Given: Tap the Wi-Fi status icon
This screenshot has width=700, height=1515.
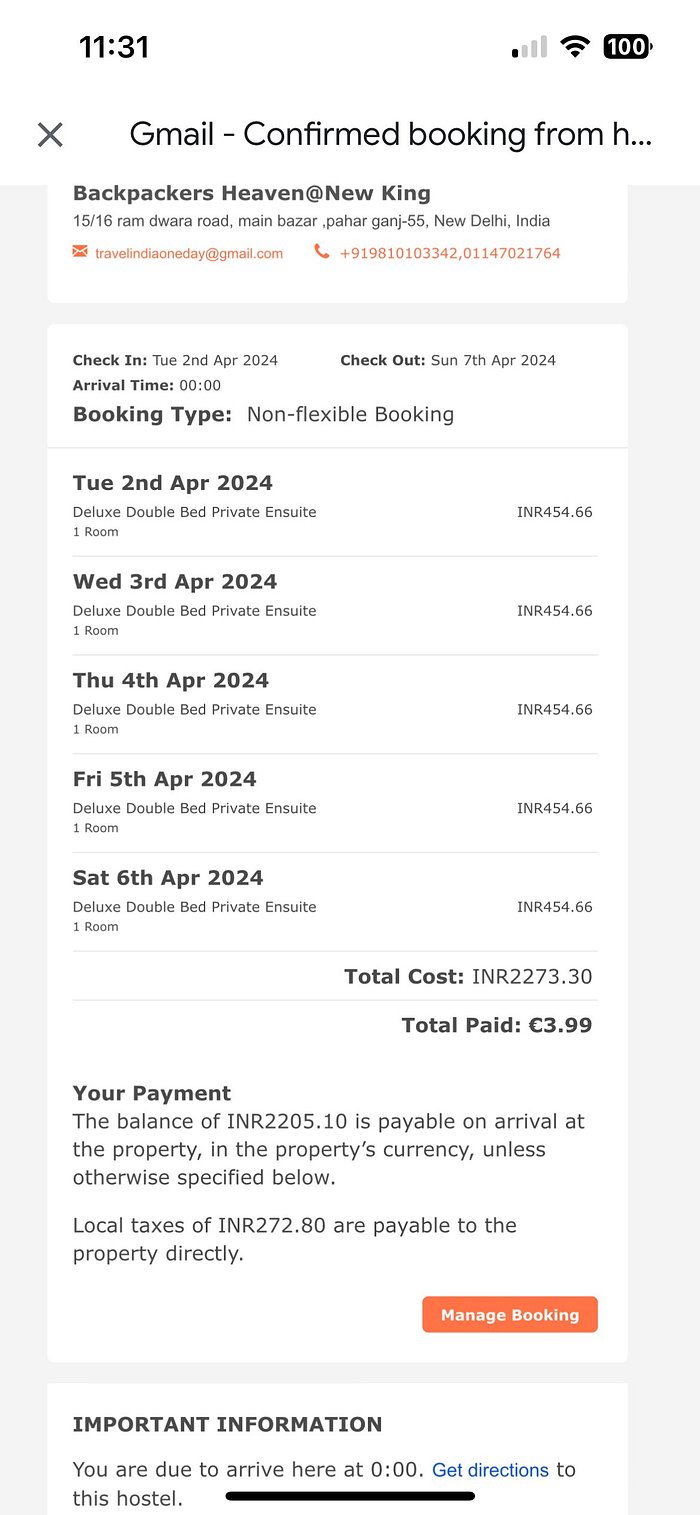Looking at the screenshot, I should (575, 46).
